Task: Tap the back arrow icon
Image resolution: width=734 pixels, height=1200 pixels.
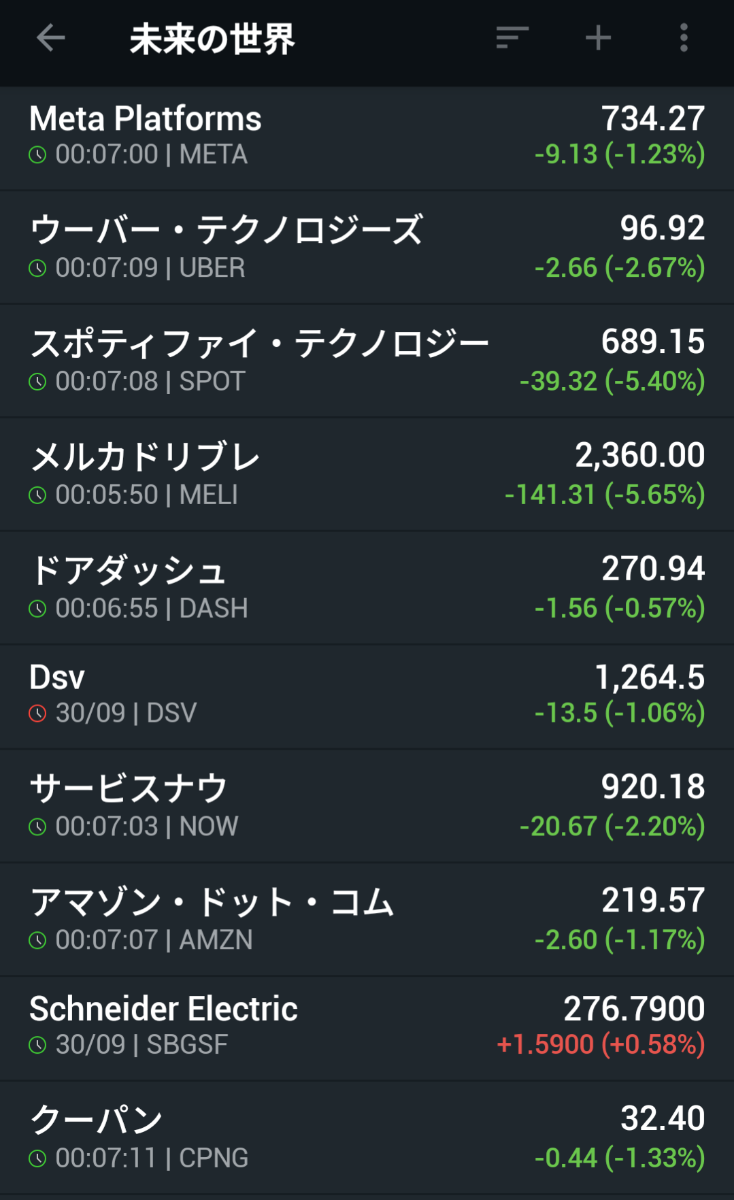Action: [x=50, y=39]
